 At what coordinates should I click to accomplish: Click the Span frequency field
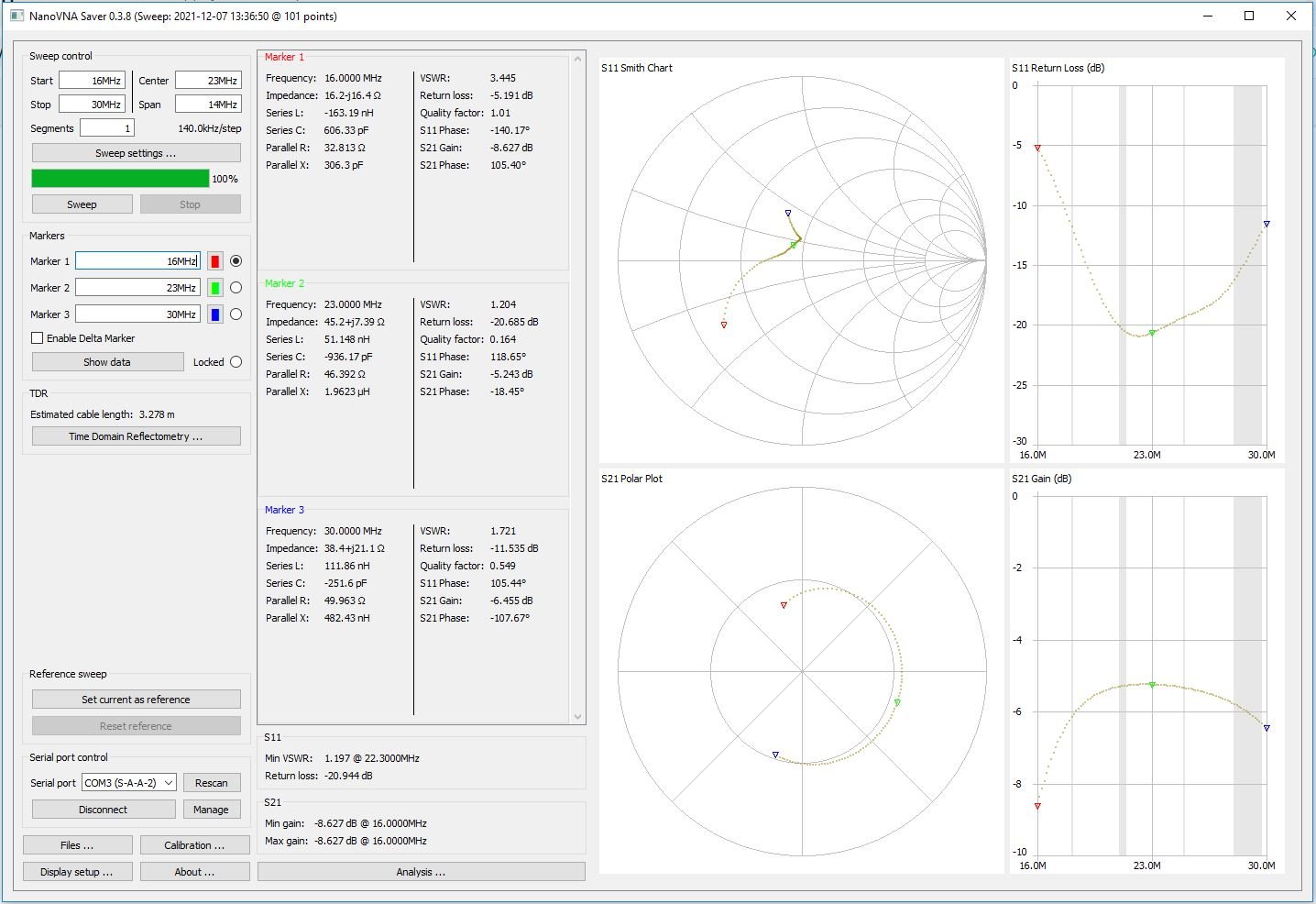click(x=209, y=105)
